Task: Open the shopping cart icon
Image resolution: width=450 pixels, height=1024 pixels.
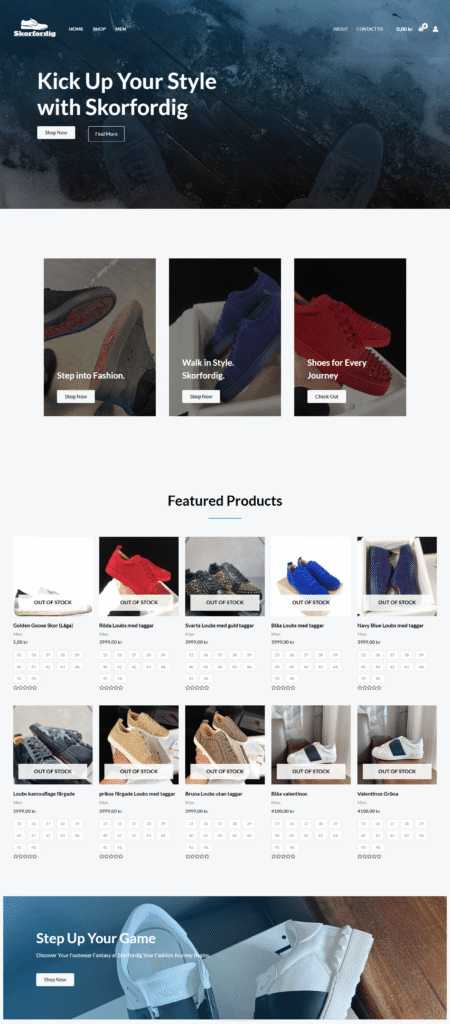Action: pos(422,28)
